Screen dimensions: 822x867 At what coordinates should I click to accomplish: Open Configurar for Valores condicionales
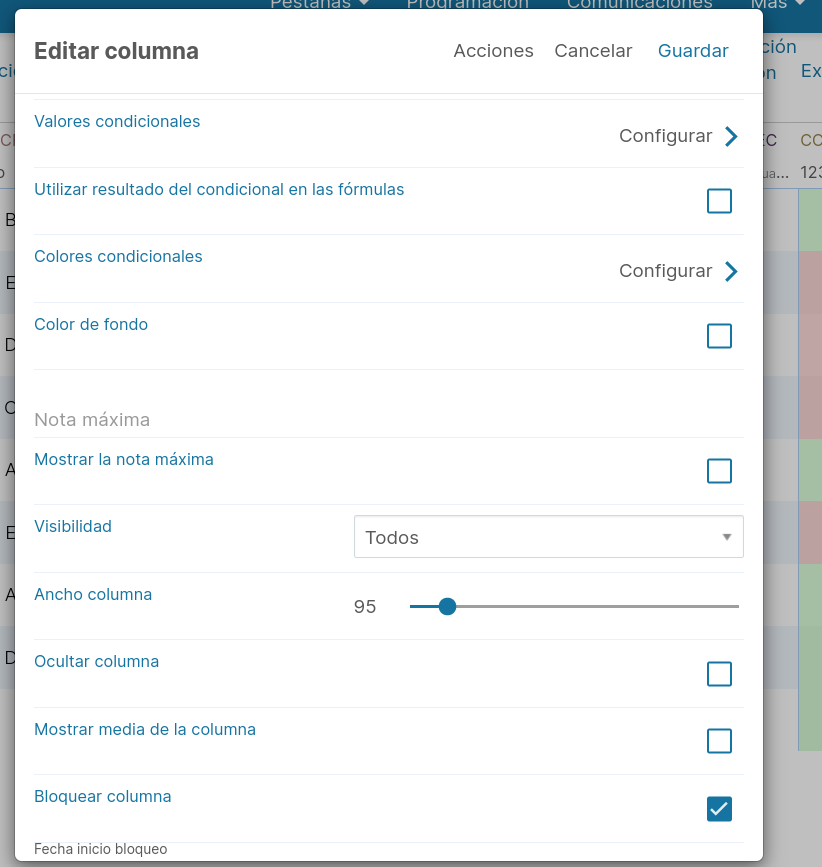point(666,136)
